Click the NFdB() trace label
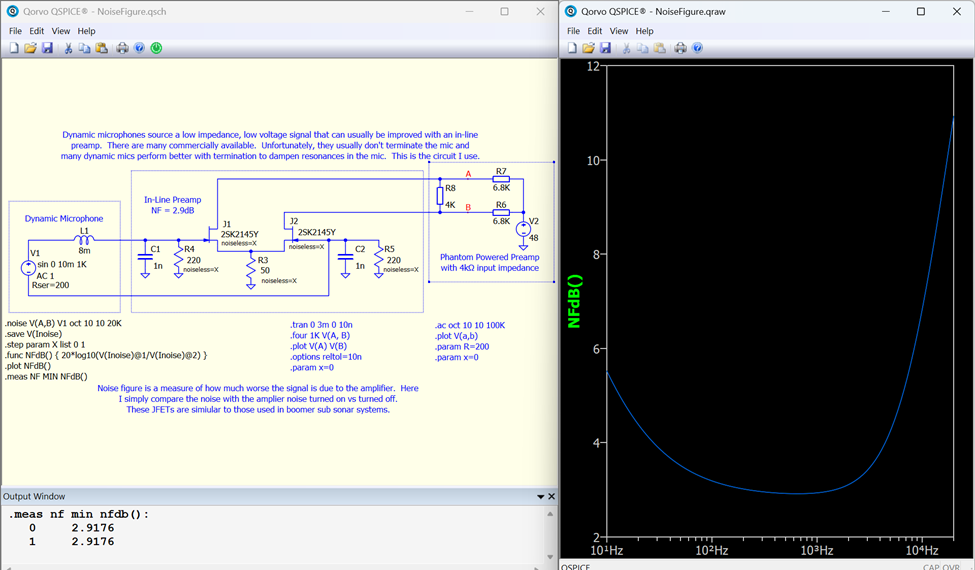Screen dimensions: 975x570 (574, 301)
